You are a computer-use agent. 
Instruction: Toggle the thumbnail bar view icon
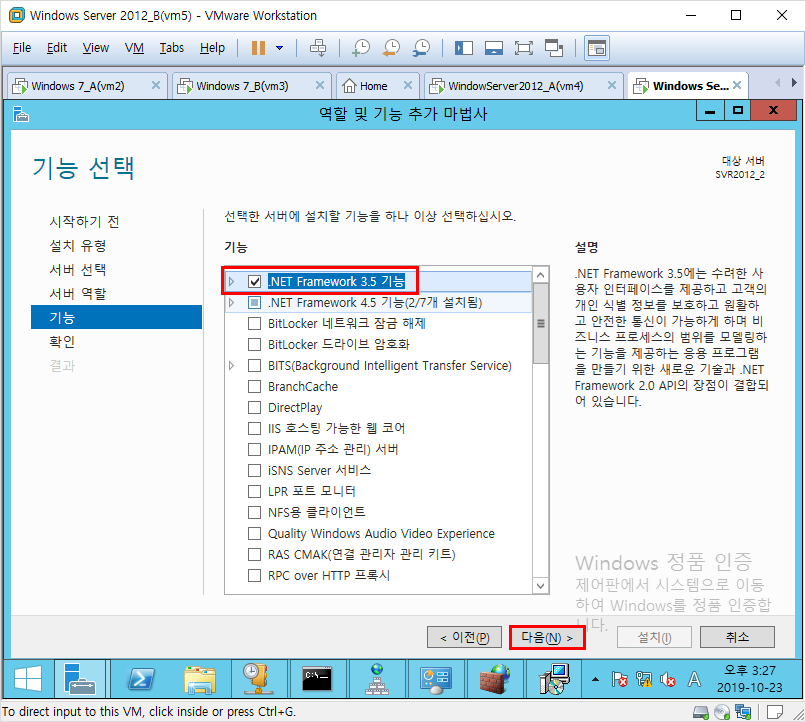(x=493, y=48)
